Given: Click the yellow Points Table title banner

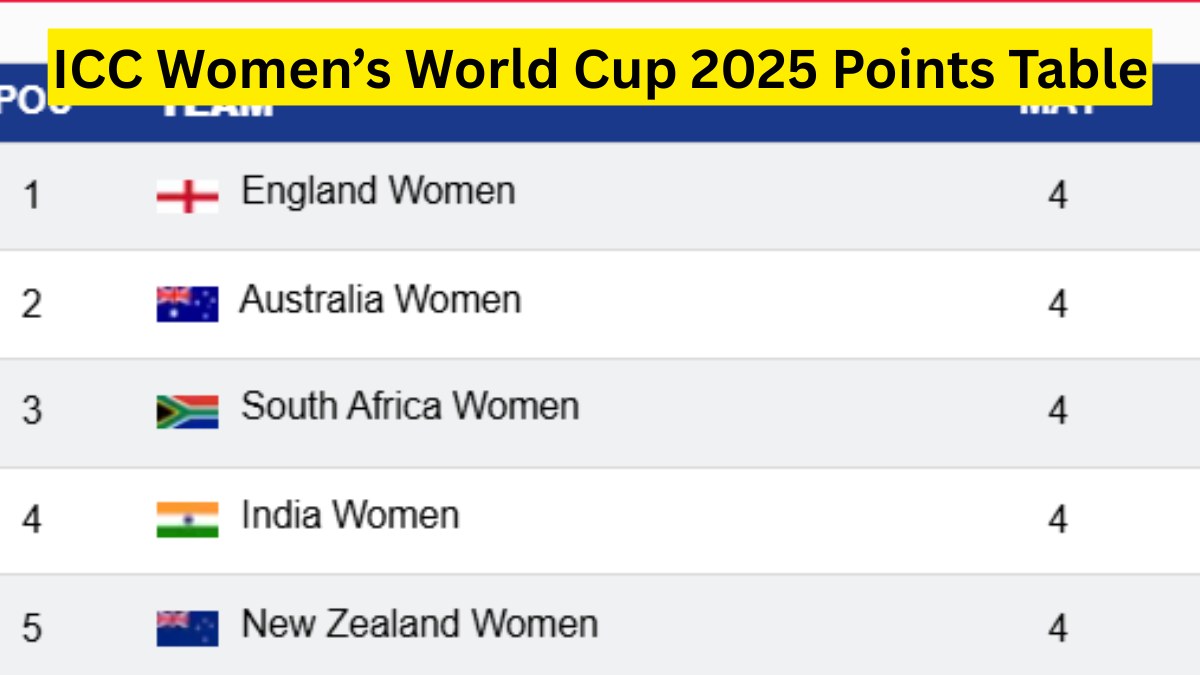Looking at the screenshot, I should (600, 68).
